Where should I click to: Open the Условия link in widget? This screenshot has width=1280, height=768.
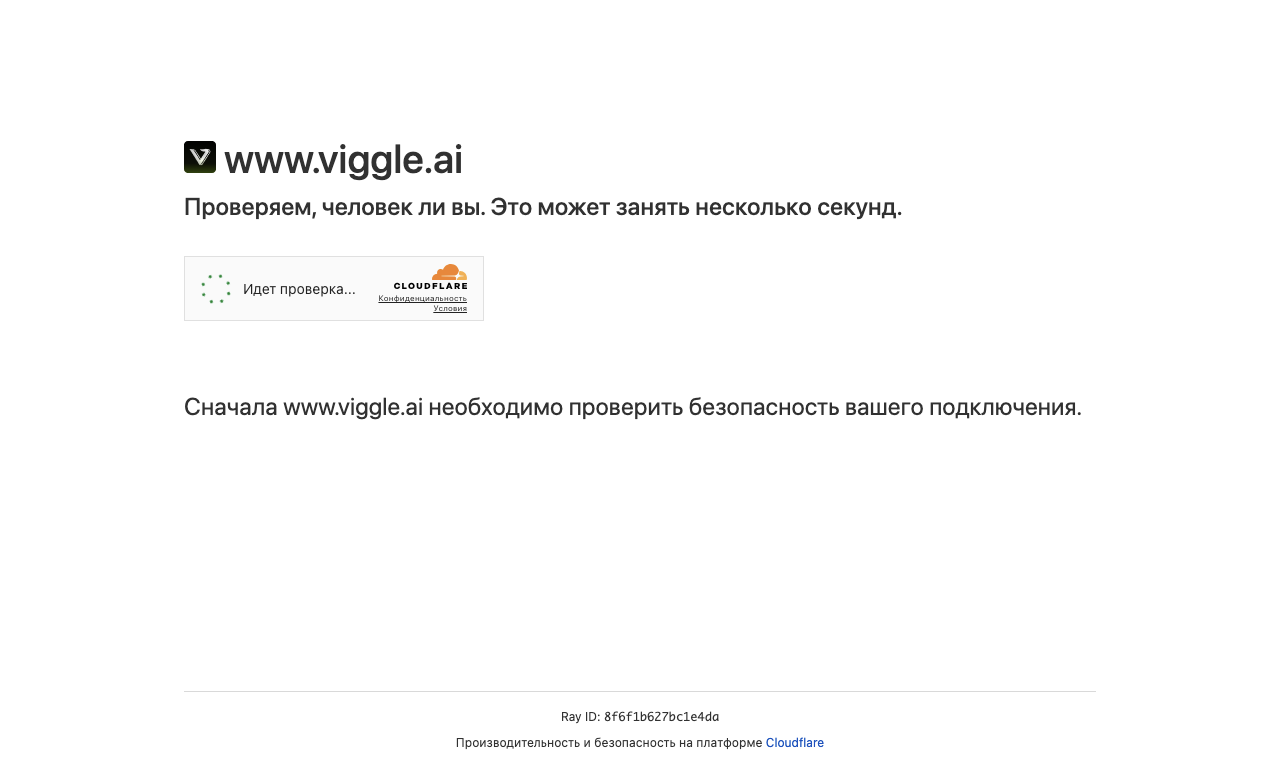(450, 308)
